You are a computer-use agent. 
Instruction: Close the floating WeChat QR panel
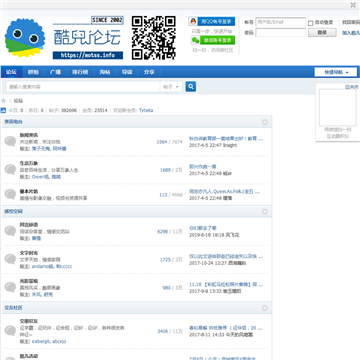(x=352, y=87)
